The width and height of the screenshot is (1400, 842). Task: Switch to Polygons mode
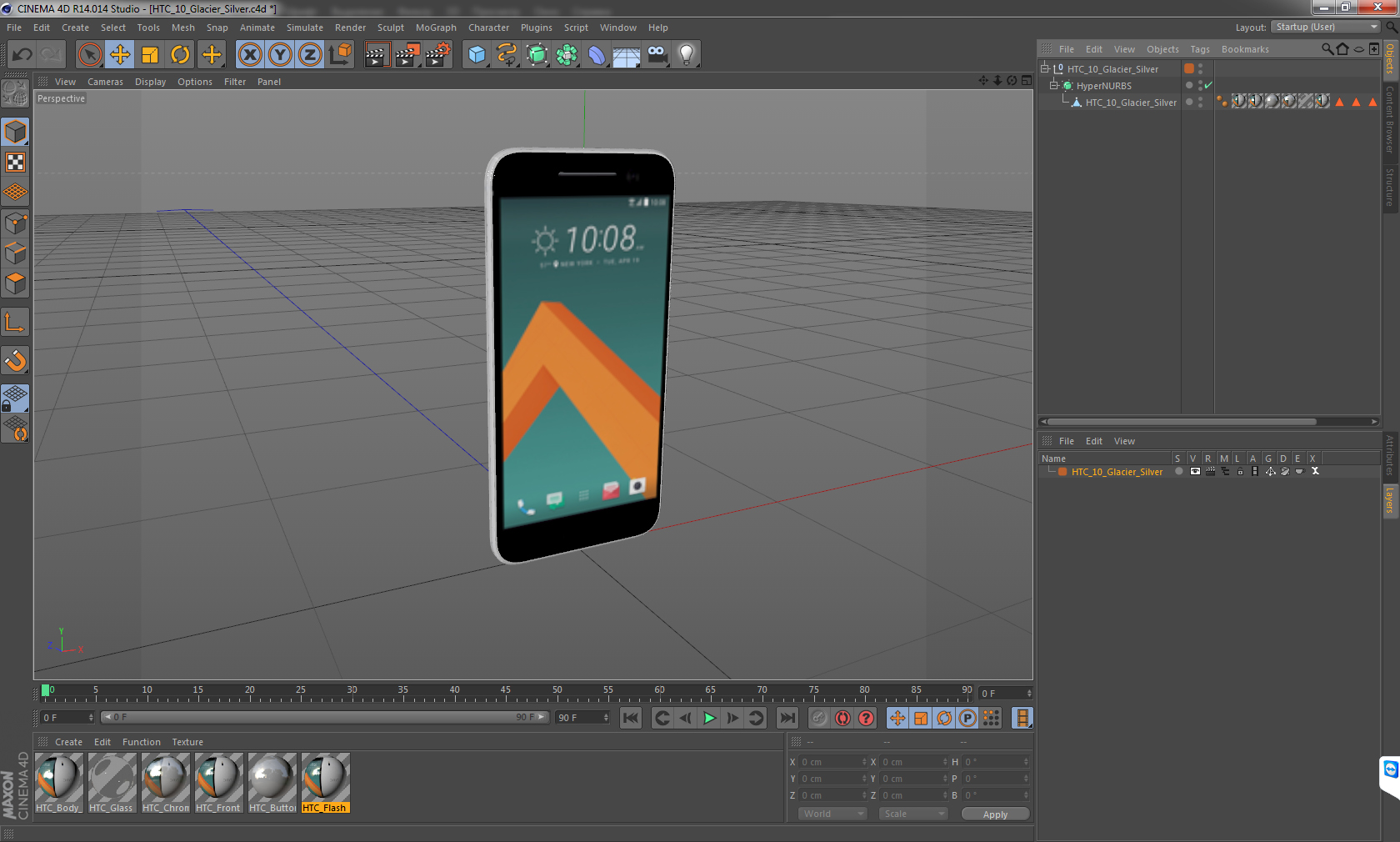(15, 283)
